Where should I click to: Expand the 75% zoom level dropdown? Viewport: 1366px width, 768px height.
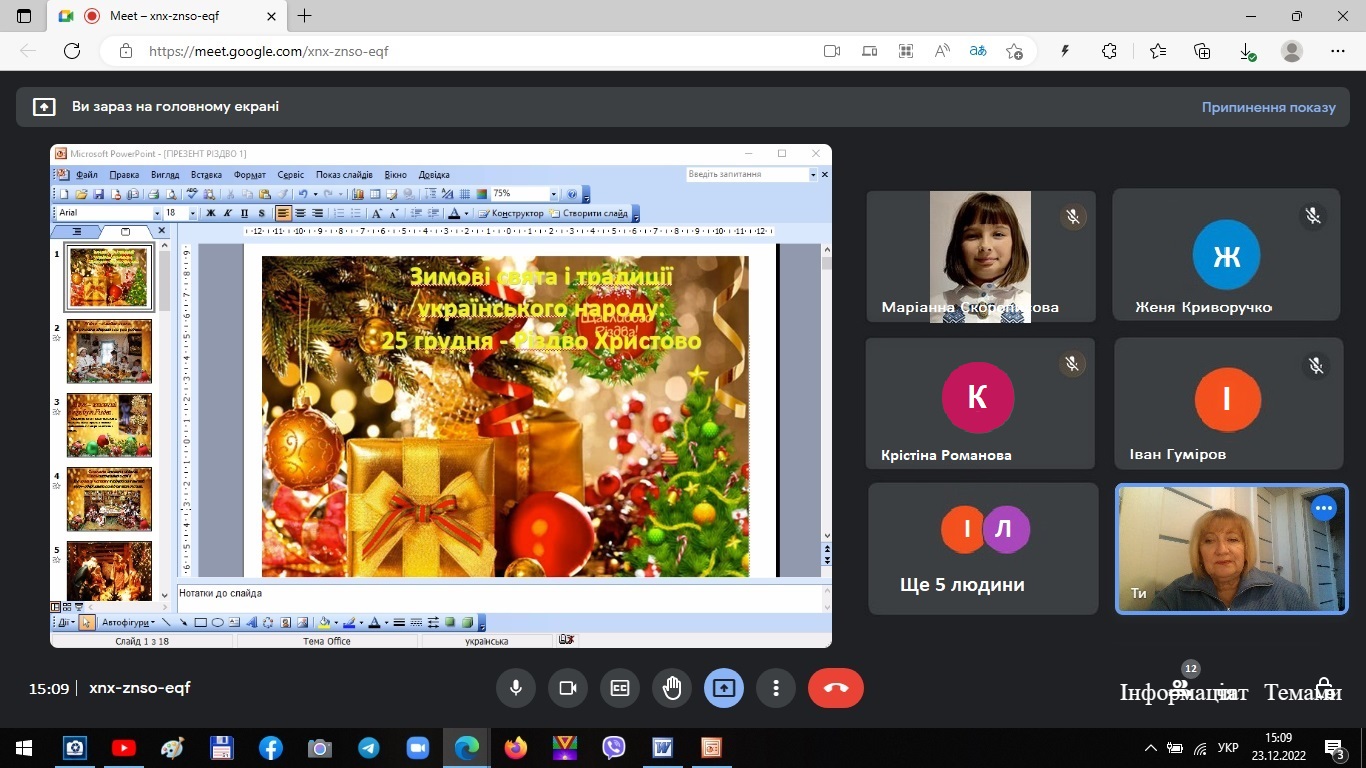[554, 194]
